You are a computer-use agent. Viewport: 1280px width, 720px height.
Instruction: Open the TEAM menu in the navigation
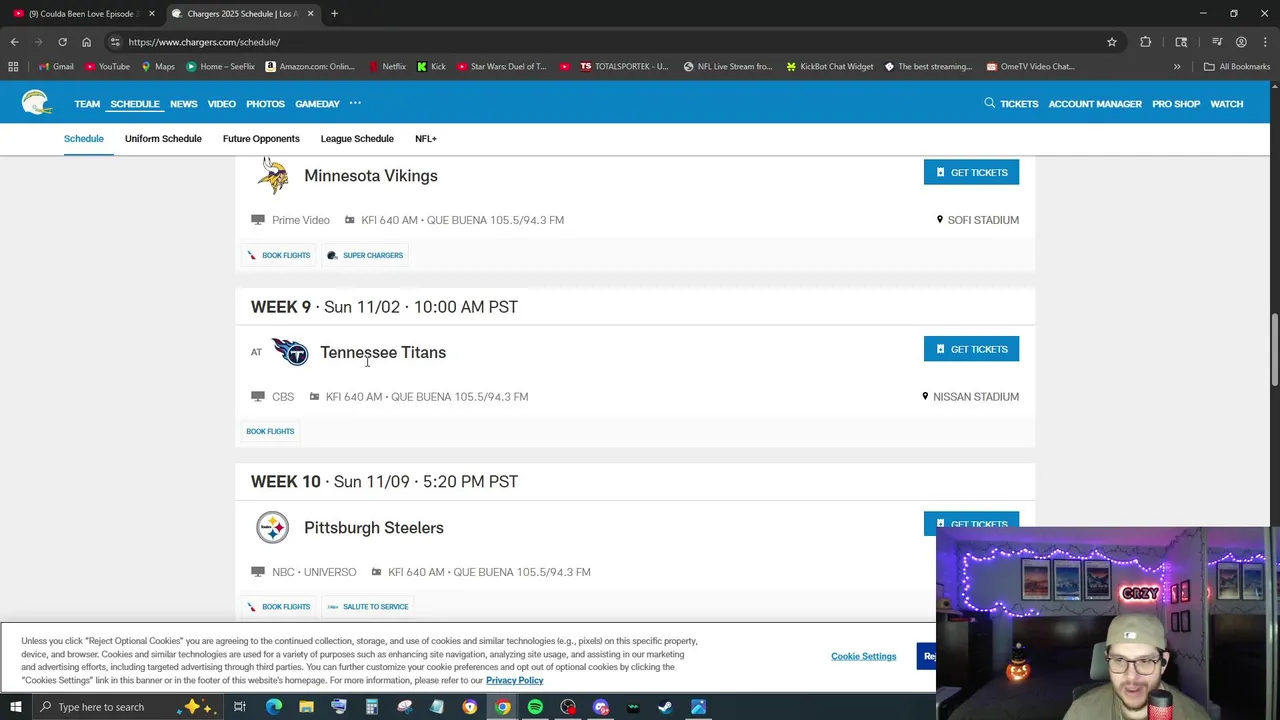(x=87, y=104)
